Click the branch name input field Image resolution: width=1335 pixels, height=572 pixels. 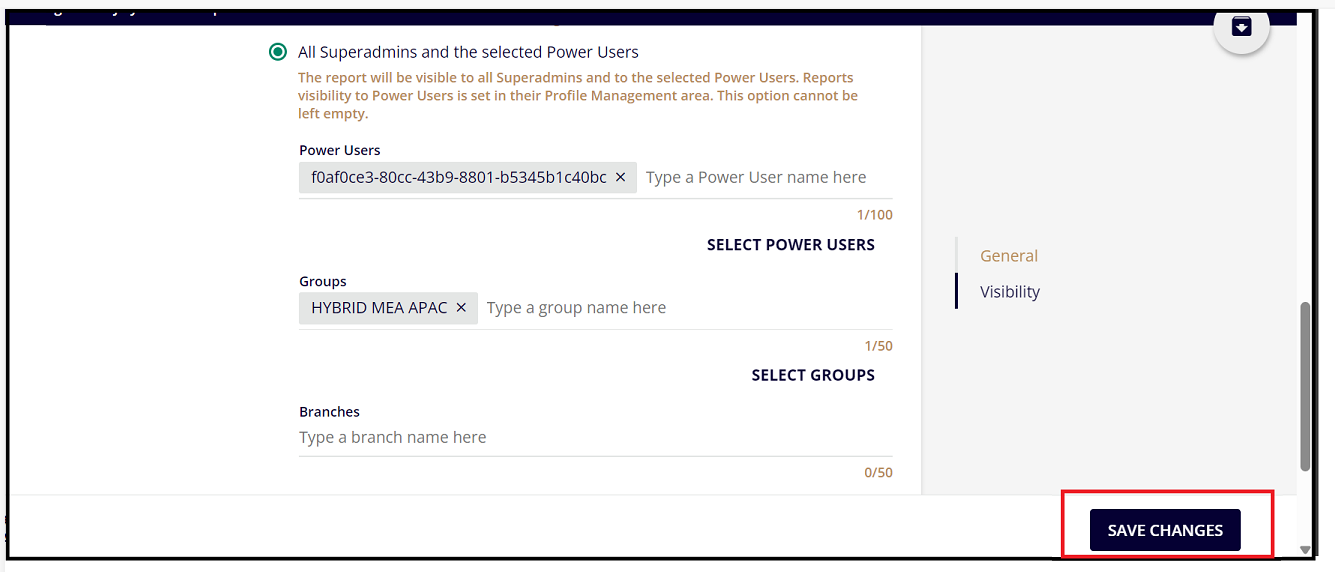[x=595, y=438]
